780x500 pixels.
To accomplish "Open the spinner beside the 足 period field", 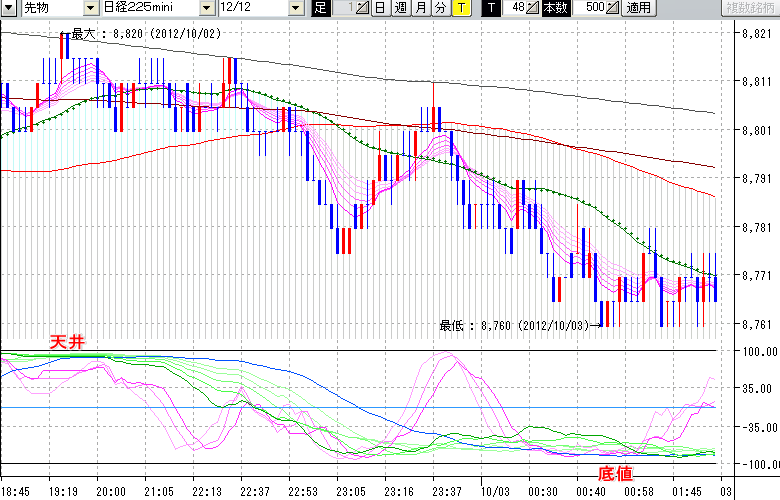I will 362,8.
